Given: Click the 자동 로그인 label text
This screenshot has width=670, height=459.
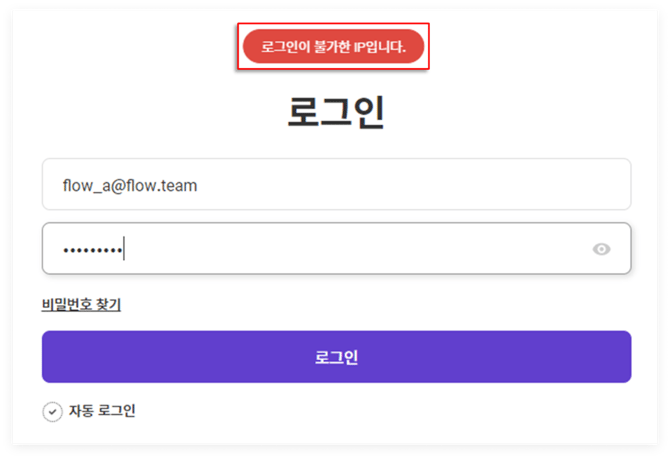Looking at the screenshot, I should [101, 411].
